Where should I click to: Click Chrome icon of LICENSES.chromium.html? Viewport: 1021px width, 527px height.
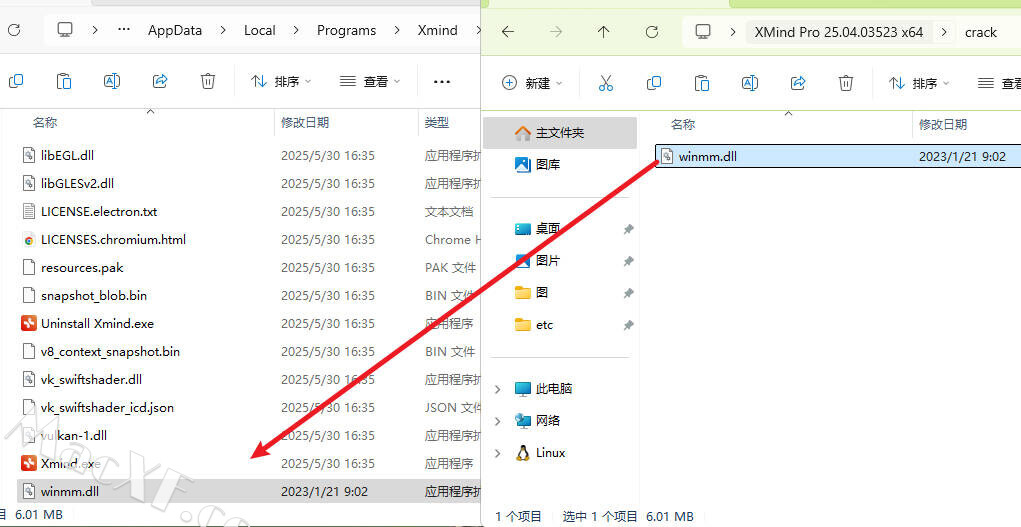pos(29,240)
